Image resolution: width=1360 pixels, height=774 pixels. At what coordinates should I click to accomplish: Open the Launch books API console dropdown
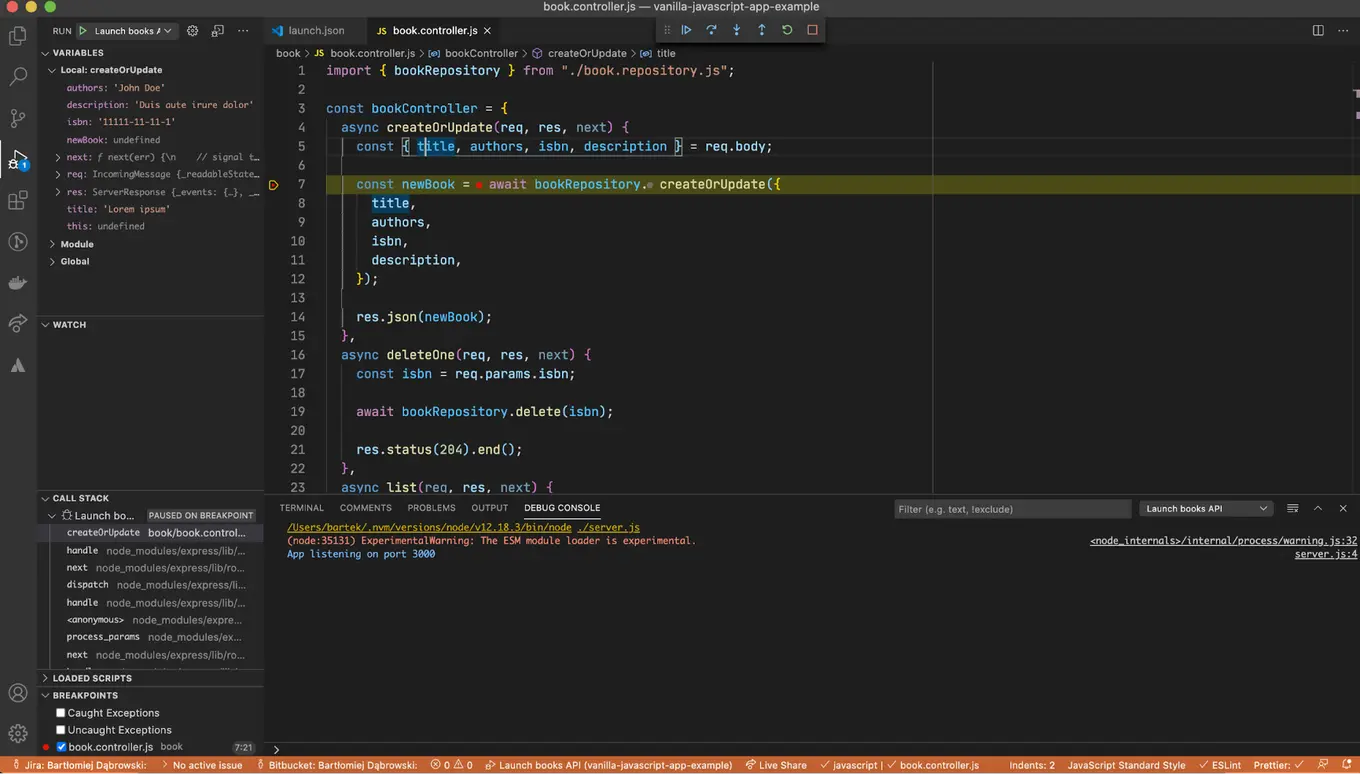point(1205,508)
